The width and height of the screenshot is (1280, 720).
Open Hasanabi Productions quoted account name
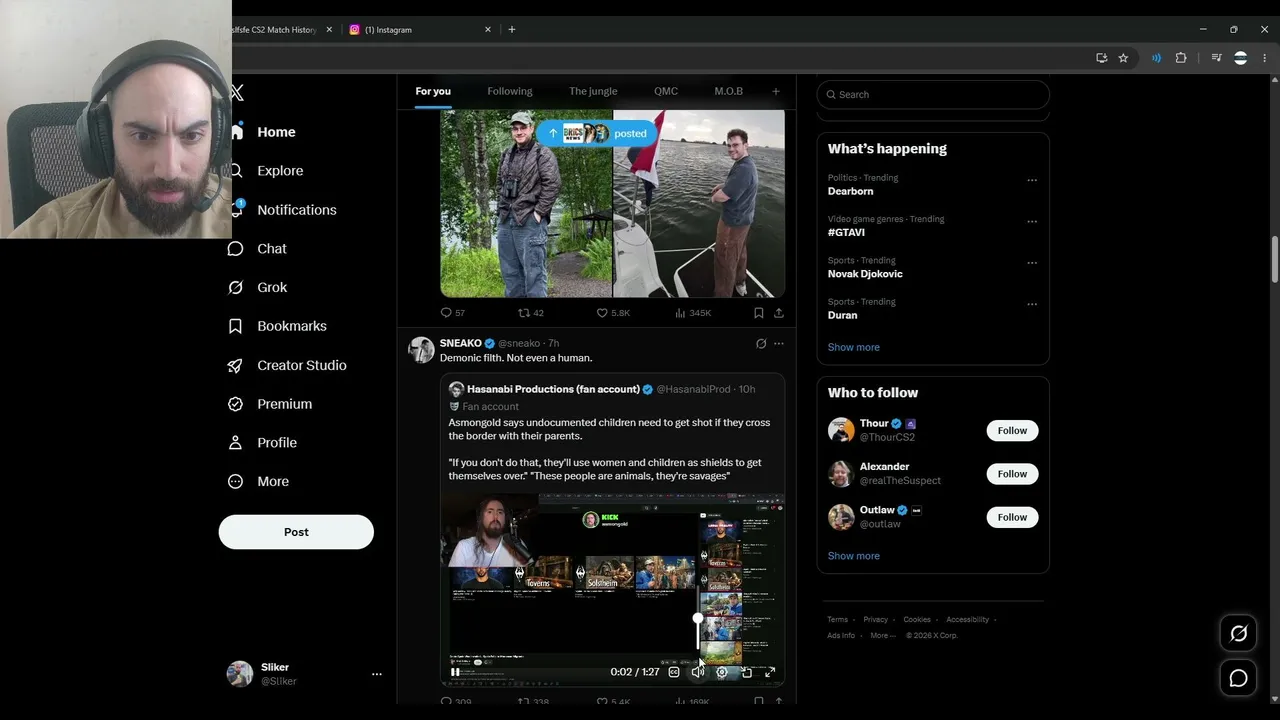click(x=553, y=389)
